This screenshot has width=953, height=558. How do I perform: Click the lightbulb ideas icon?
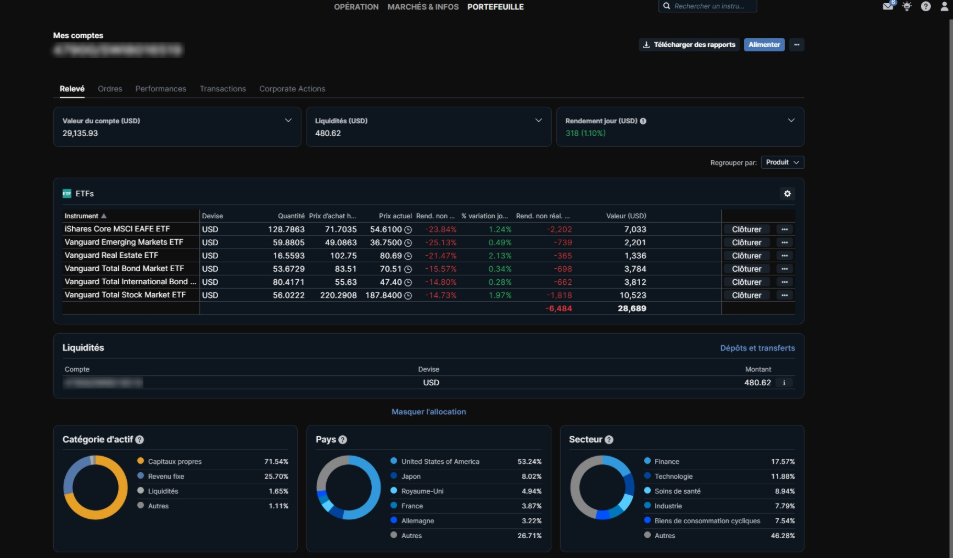[907, 6]
